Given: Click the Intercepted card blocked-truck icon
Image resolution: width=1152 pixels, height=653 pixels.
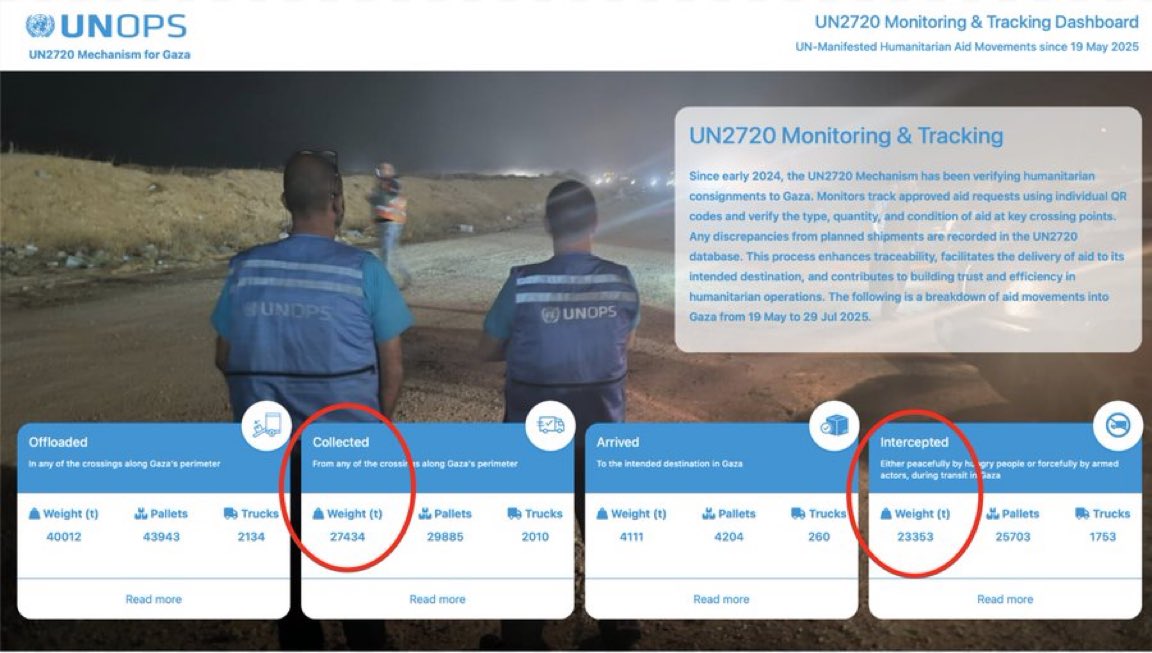Looking at the screenshot, I should click(x=1118, y=425).
